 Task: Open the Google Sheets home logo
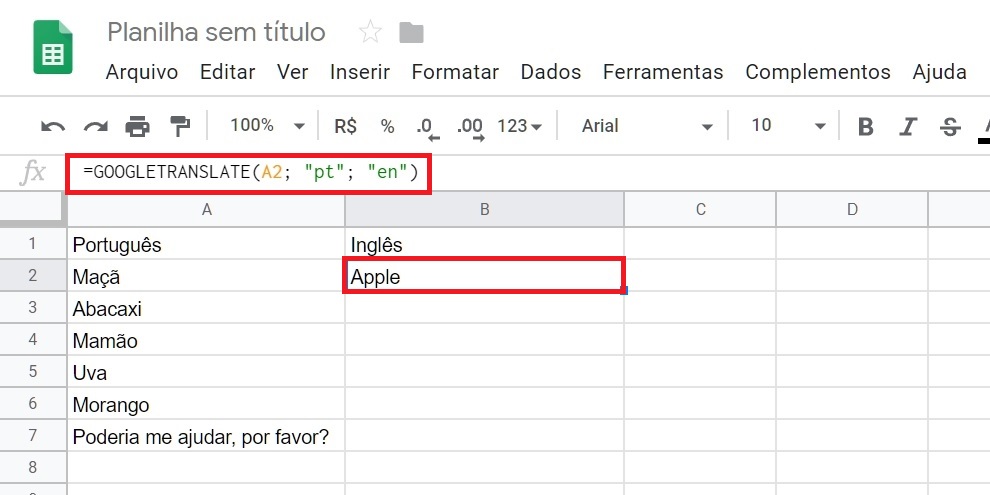[53, 49]
